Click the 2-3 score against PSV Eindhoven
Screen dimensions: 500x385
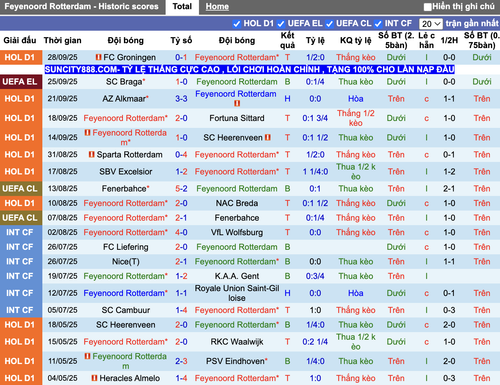click(x=181, y=361)
